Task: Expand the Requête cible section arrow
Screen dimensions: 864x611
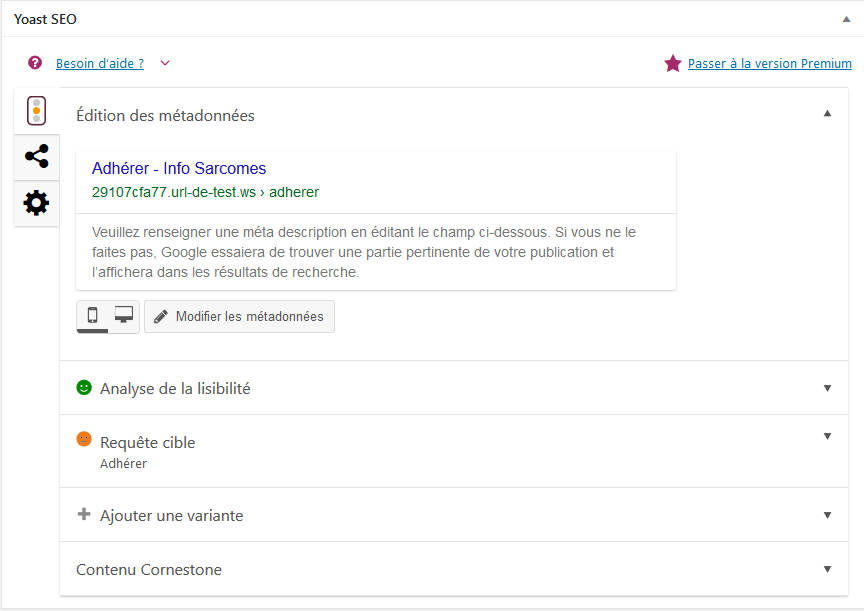Action: [x=827, y=436]
